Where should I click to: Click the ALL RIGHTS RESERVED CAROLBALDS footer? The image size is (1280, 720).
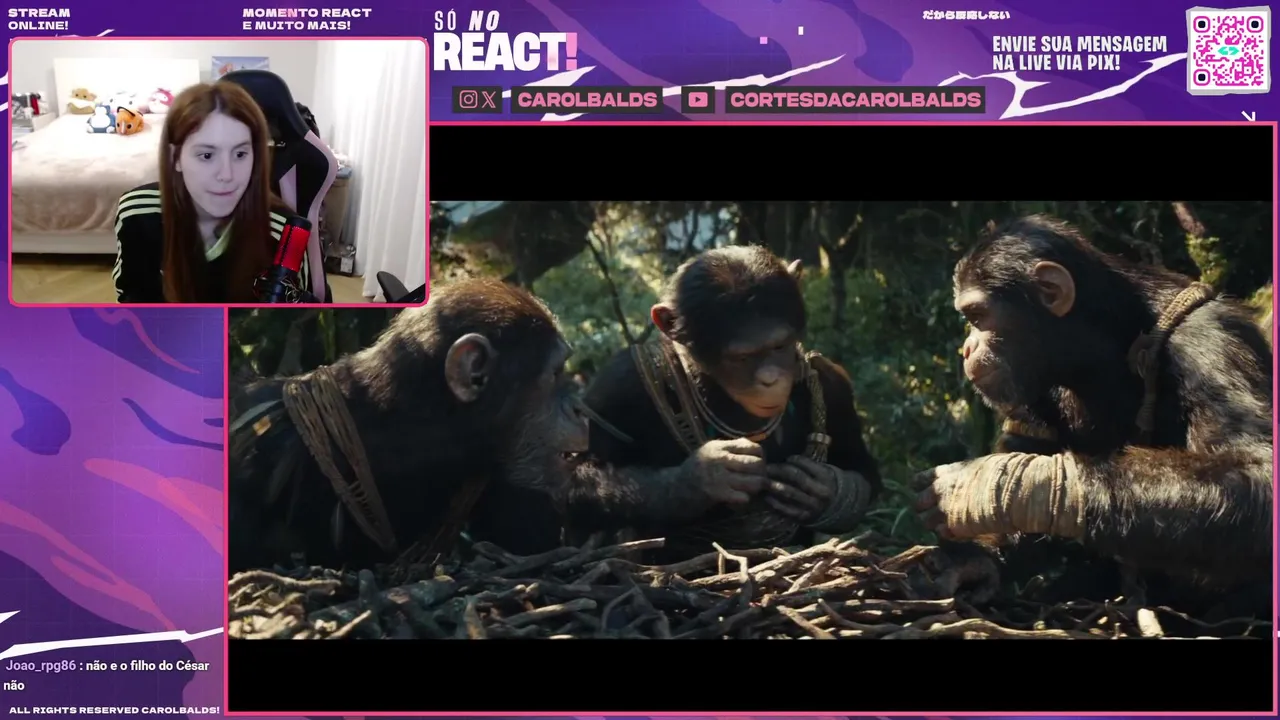tap(114, 710)
